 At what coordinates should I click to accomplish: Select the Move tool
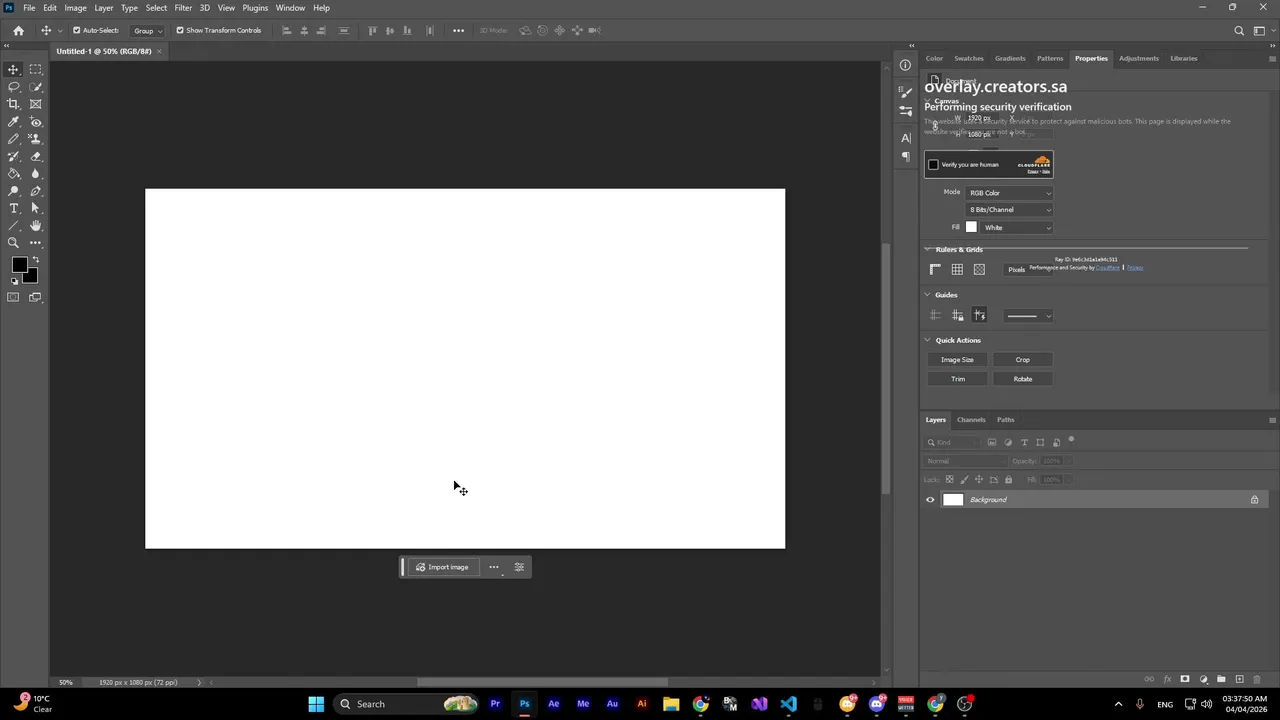point(14,69)
